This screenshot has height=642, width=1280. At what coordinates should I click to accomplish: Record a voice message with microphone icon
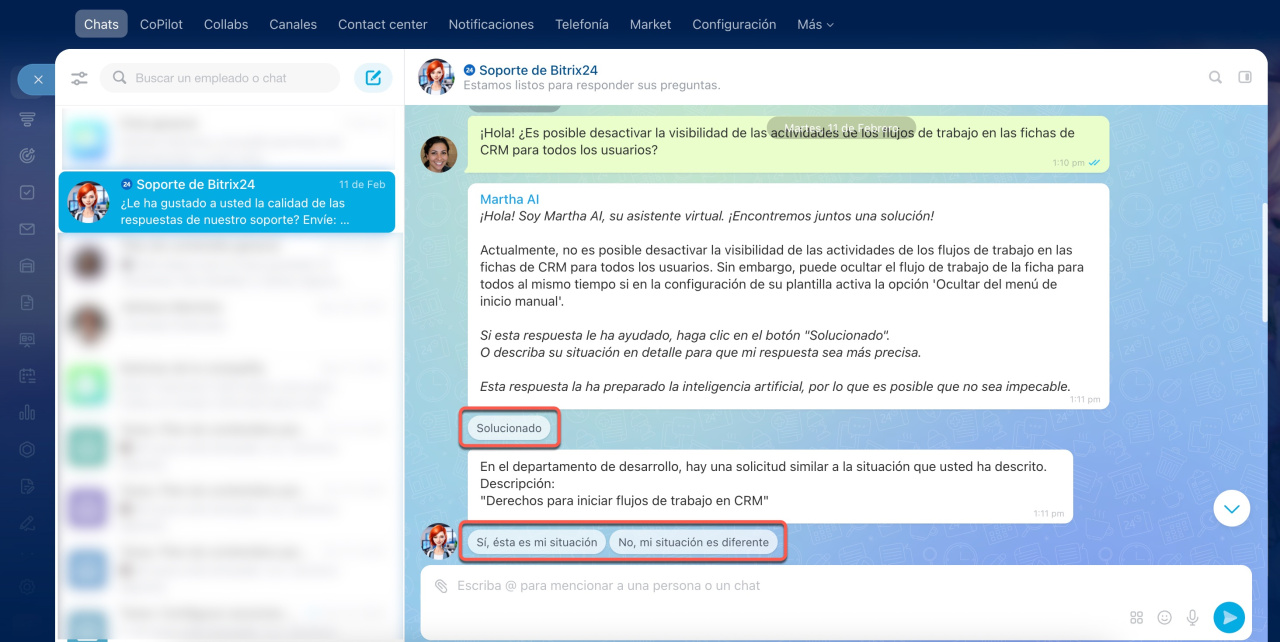1192,618
